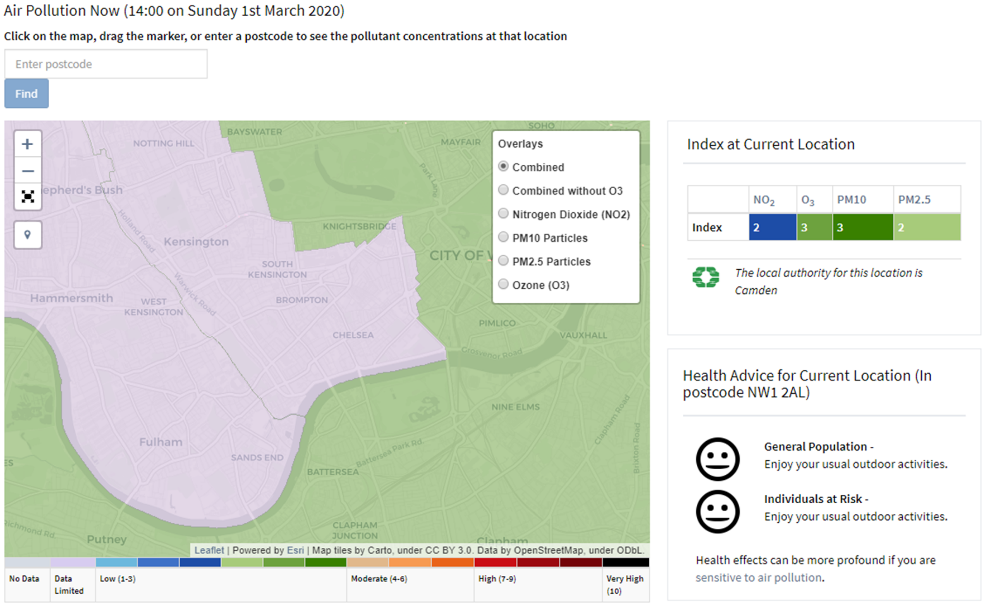Click the Find button
The height and width of the screenshot is (606, 991).
(27, 94)
